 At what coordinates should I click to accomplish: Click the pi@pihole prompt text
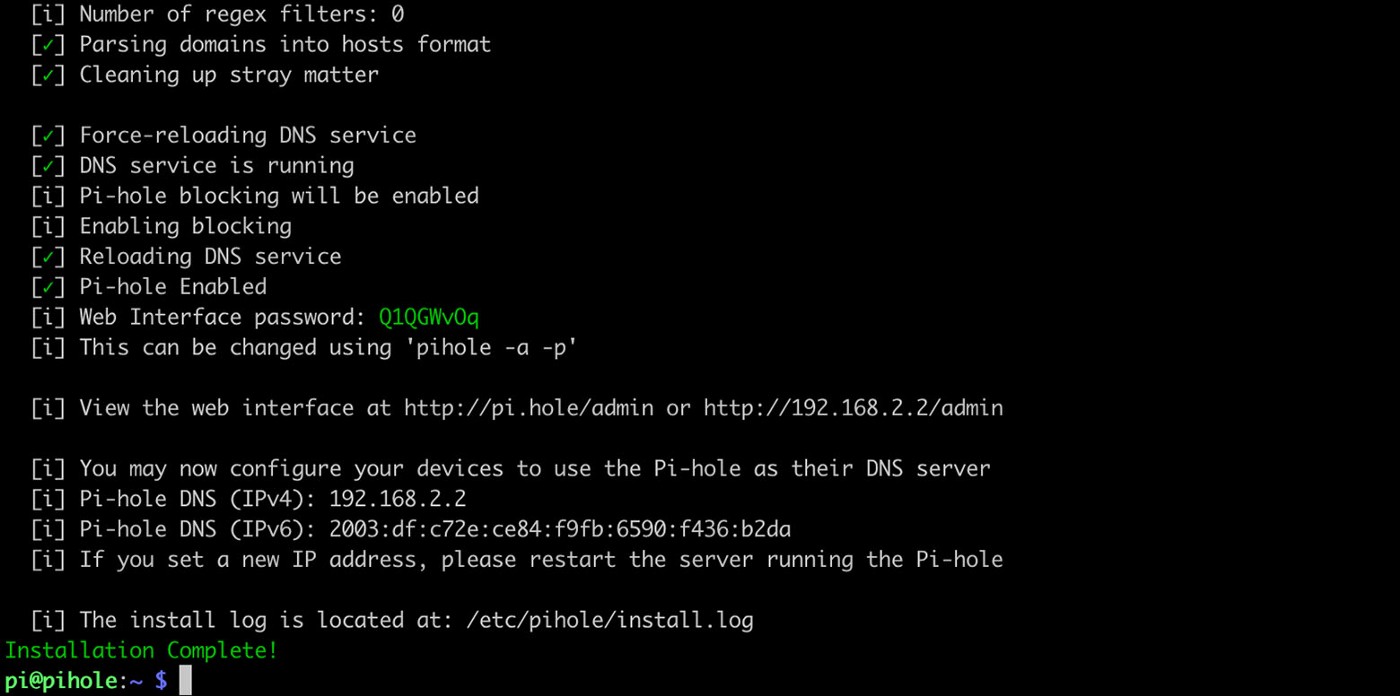point(62,681)
